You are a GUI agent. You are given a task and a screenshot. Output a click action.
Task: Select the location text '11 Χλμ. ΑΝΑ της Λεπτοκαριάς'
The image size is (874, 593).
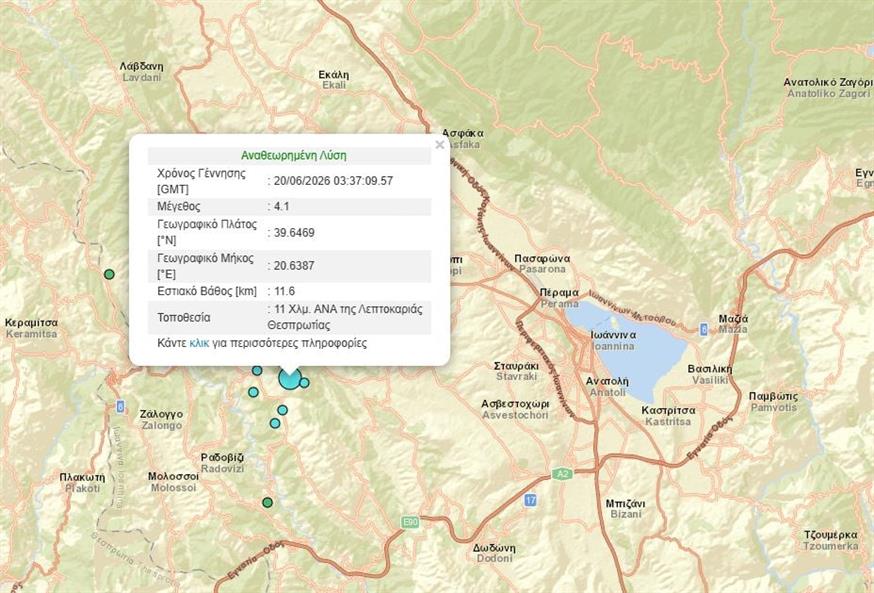tap(348, 309)
